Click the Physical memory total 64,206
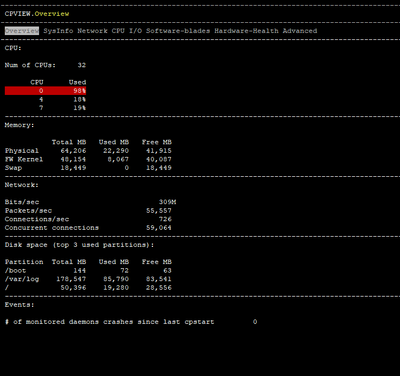This screenshot has height=376, width=400. click(x=73, y=151)
